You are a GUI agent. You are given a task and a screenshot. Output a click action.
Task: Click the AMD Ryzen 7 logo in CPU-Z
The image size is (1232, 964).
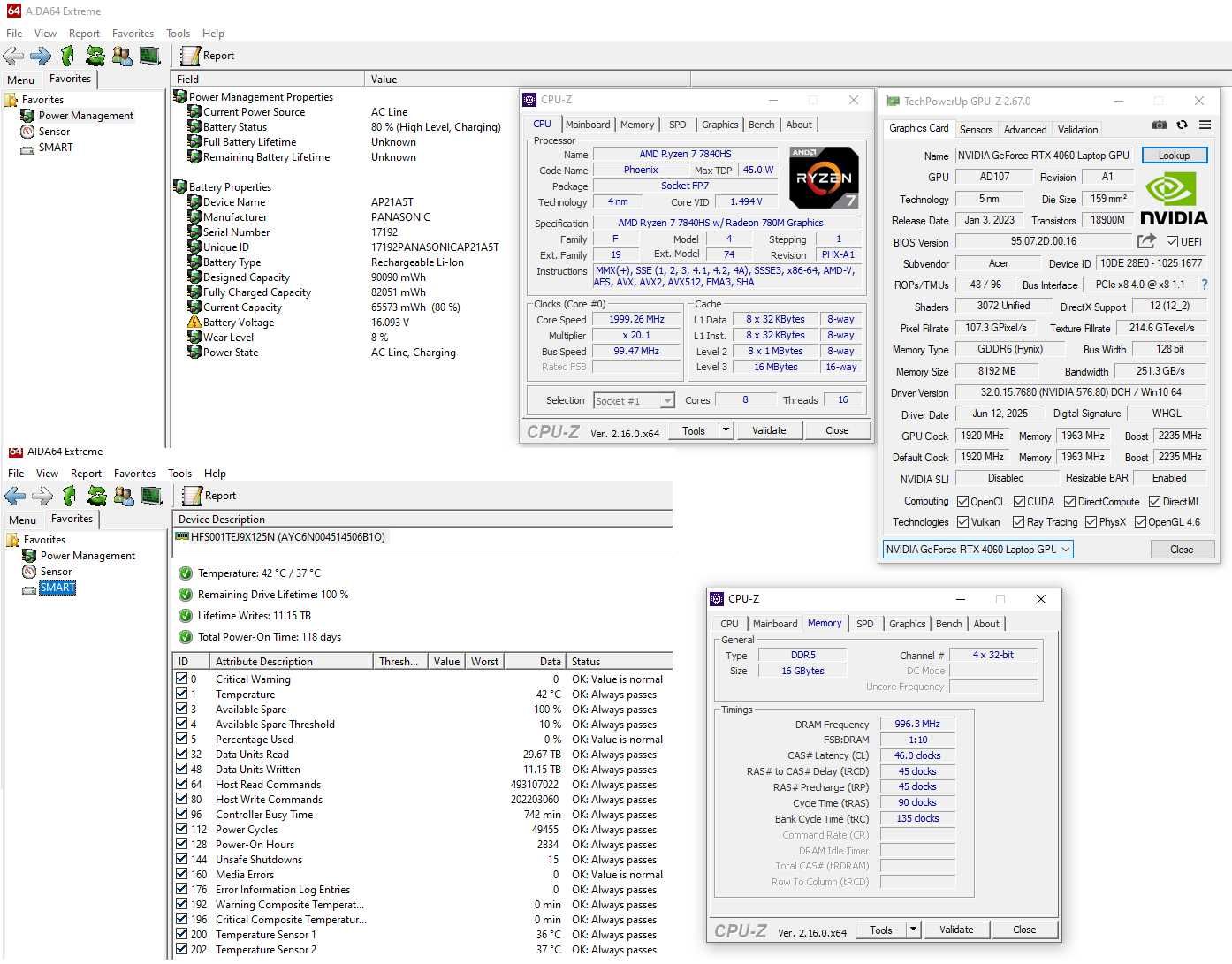point(824,178)
